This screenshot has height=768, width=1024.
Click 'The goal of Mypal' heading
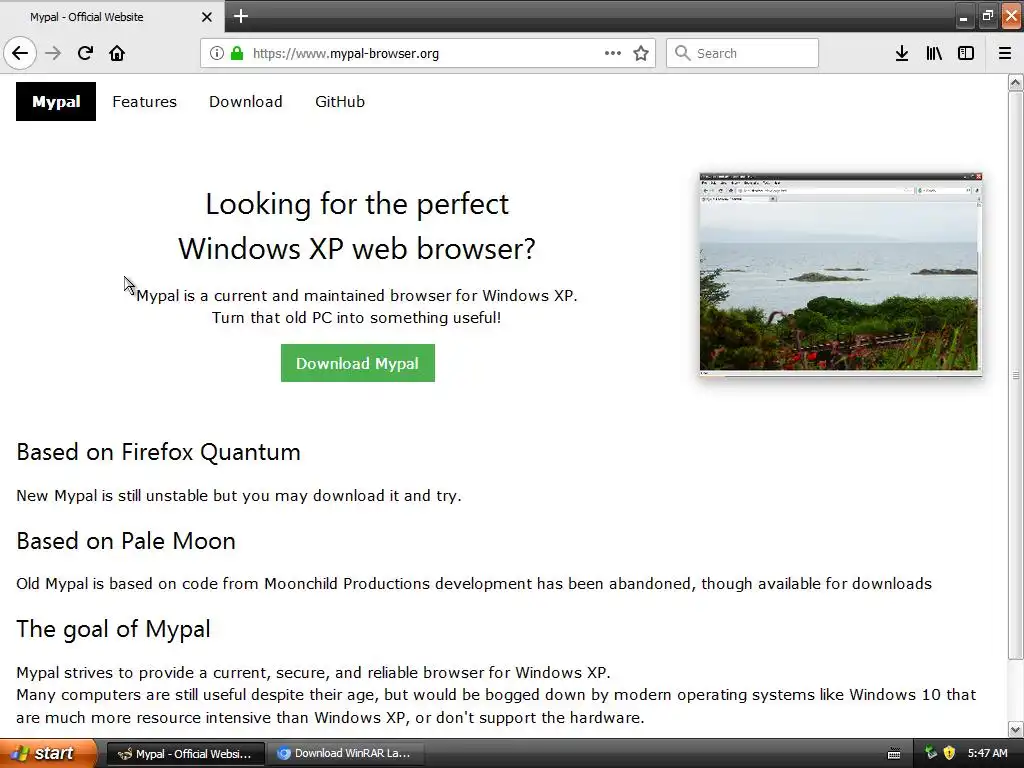tap(114, 629)
